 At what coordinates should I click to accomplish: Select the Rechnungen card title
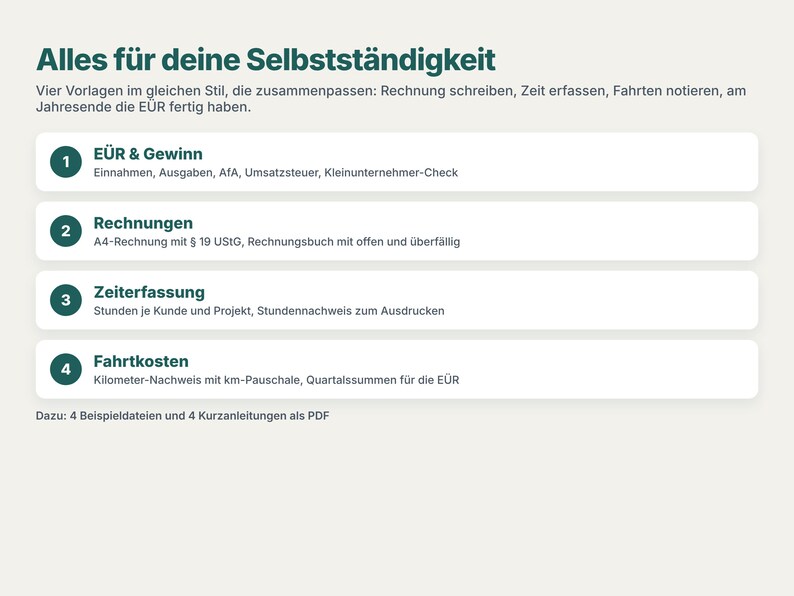(x=143, y=223)
